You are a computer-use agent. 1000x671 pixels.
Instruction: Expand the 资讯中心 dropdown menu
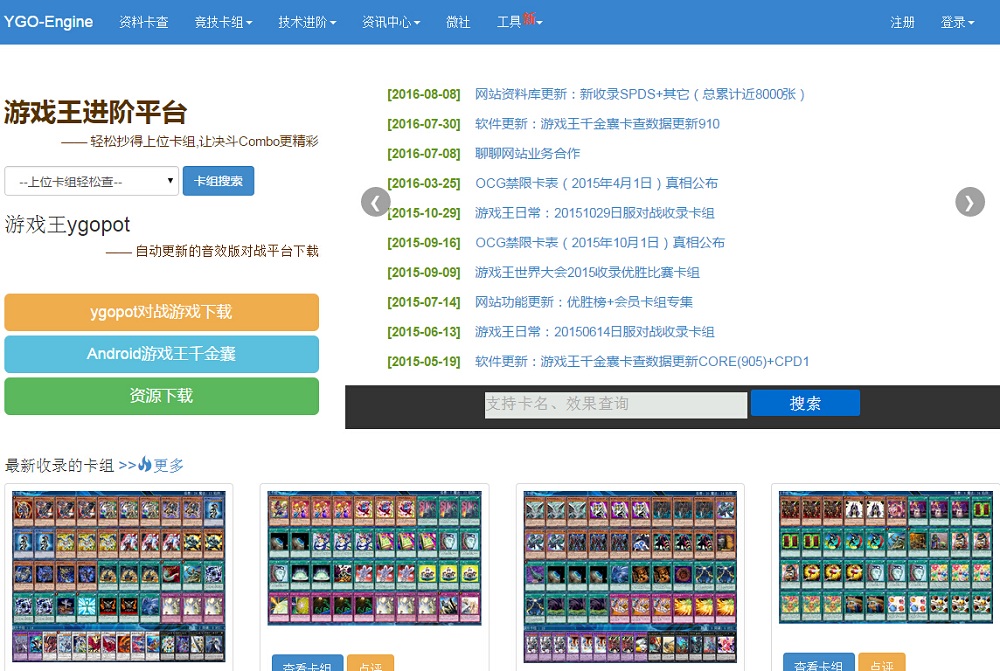391,22
